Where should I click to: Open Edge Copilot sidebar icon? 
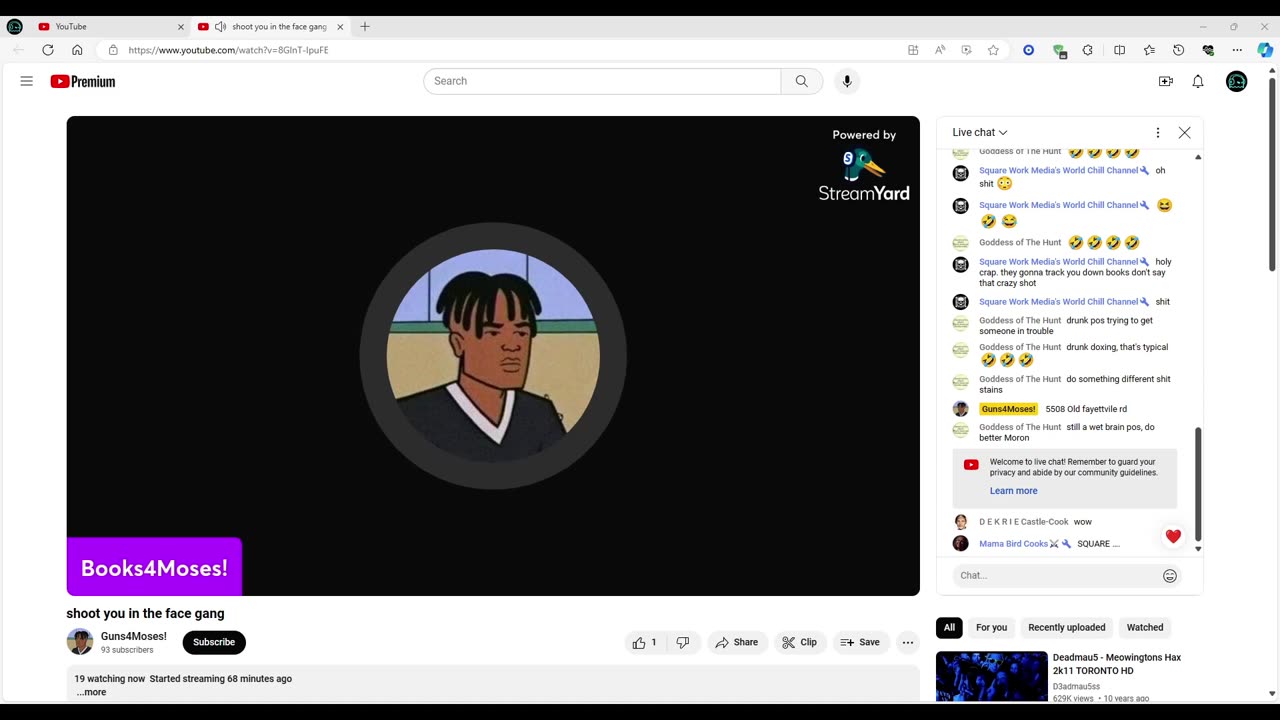click(x=1265, y=50)
